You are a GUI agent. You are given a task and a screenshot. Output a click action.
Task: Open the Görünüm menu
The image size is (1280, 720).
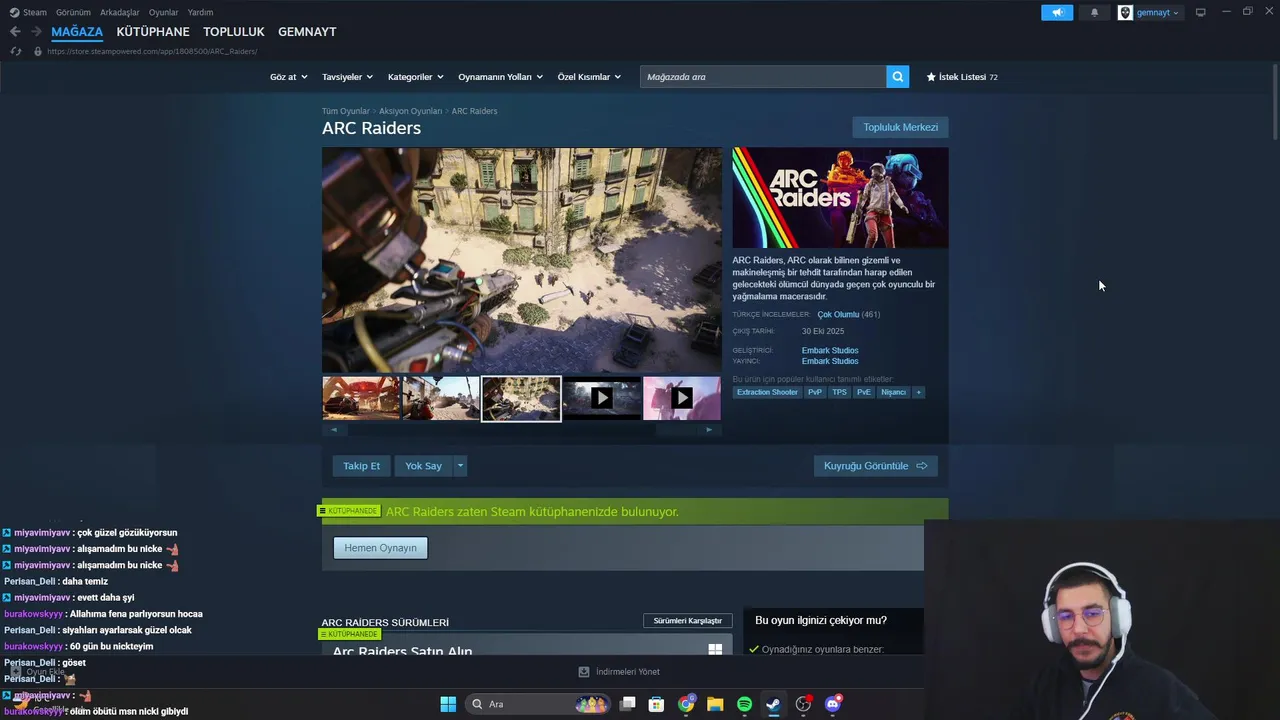(x=73, y=12)
